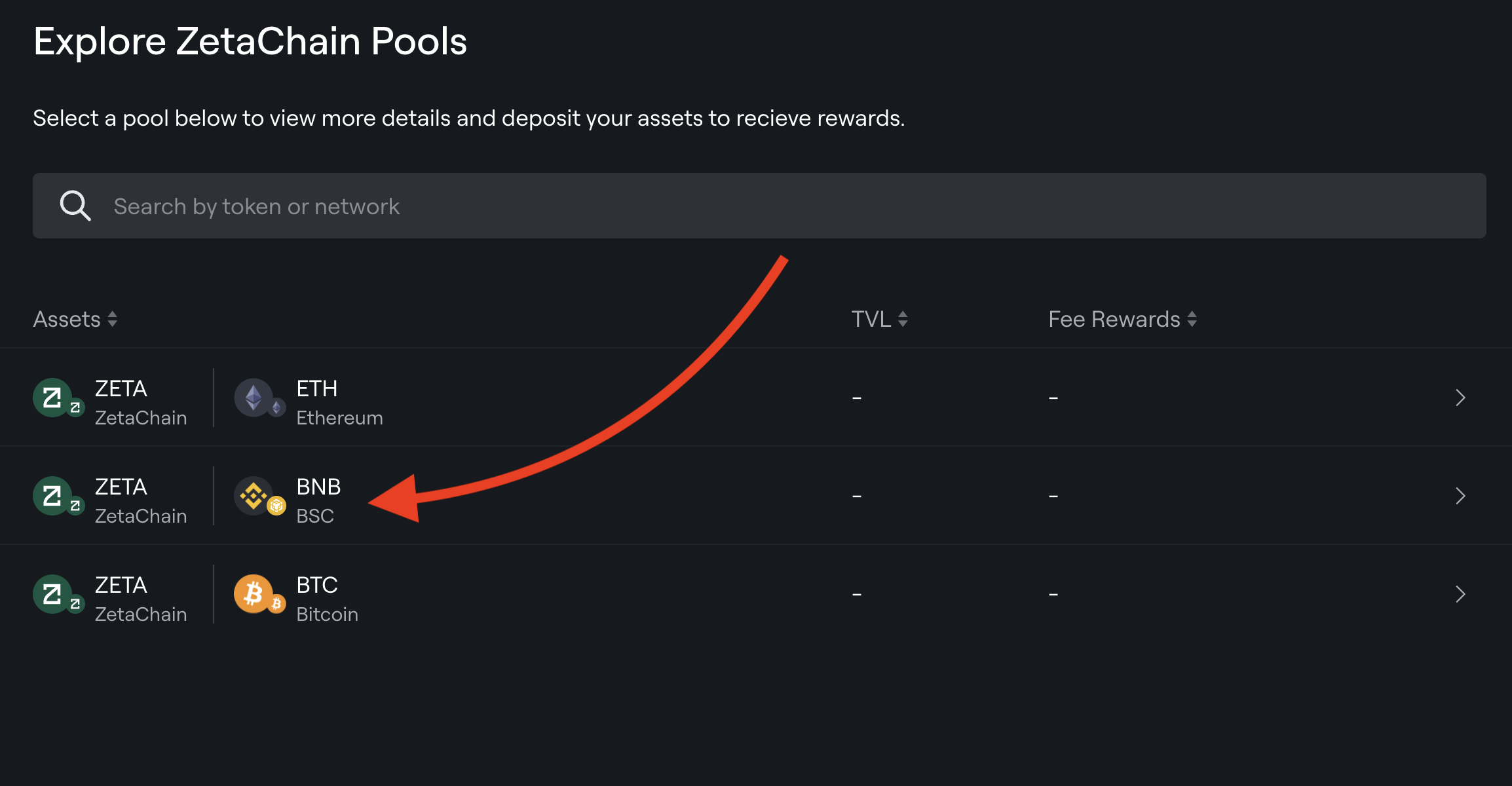Viewport: 1512px width, 786px height.
Task: Click the Assets column header text
Action: click(67, 319)
